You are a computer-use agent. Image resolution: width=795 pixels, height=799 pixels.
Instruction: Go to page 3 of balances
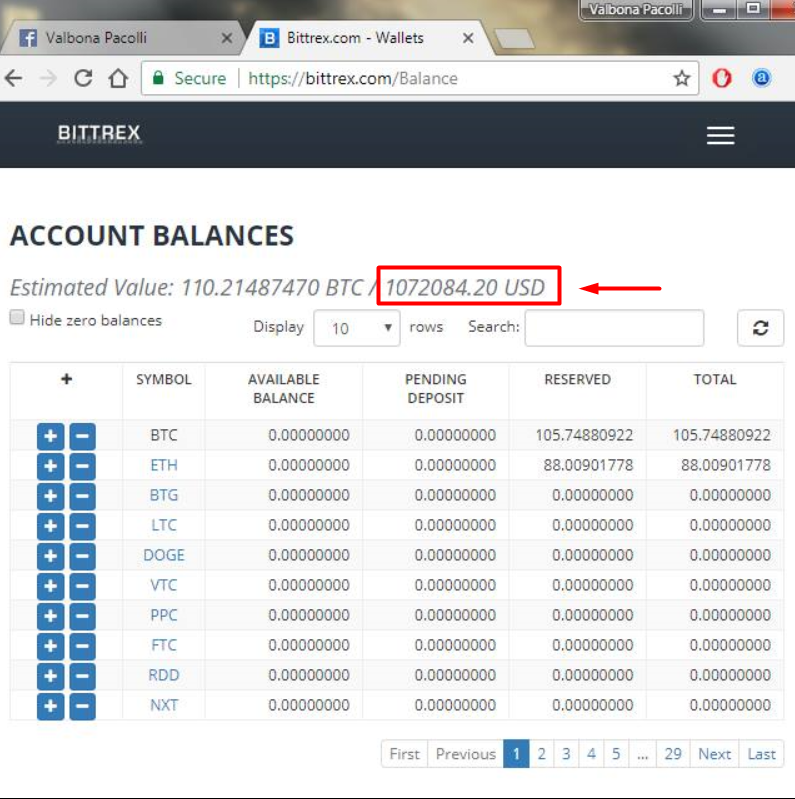point(566,754)
